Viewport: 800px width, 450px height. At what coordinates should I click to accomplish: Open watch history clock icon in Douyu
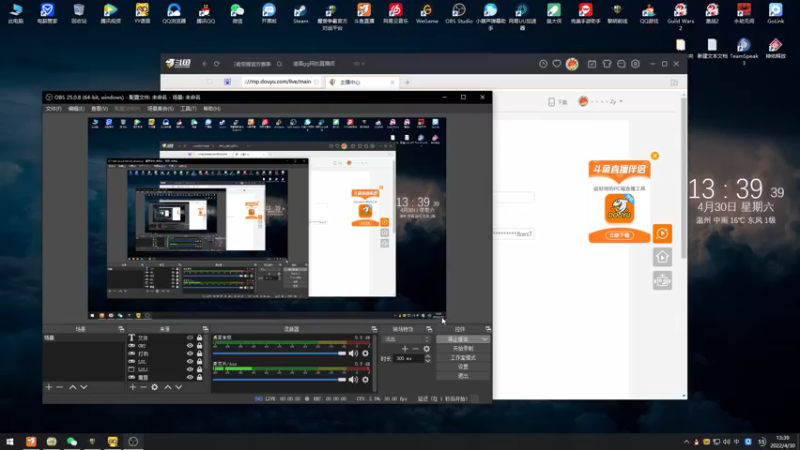pyautogui.click(x=543, y=64)
